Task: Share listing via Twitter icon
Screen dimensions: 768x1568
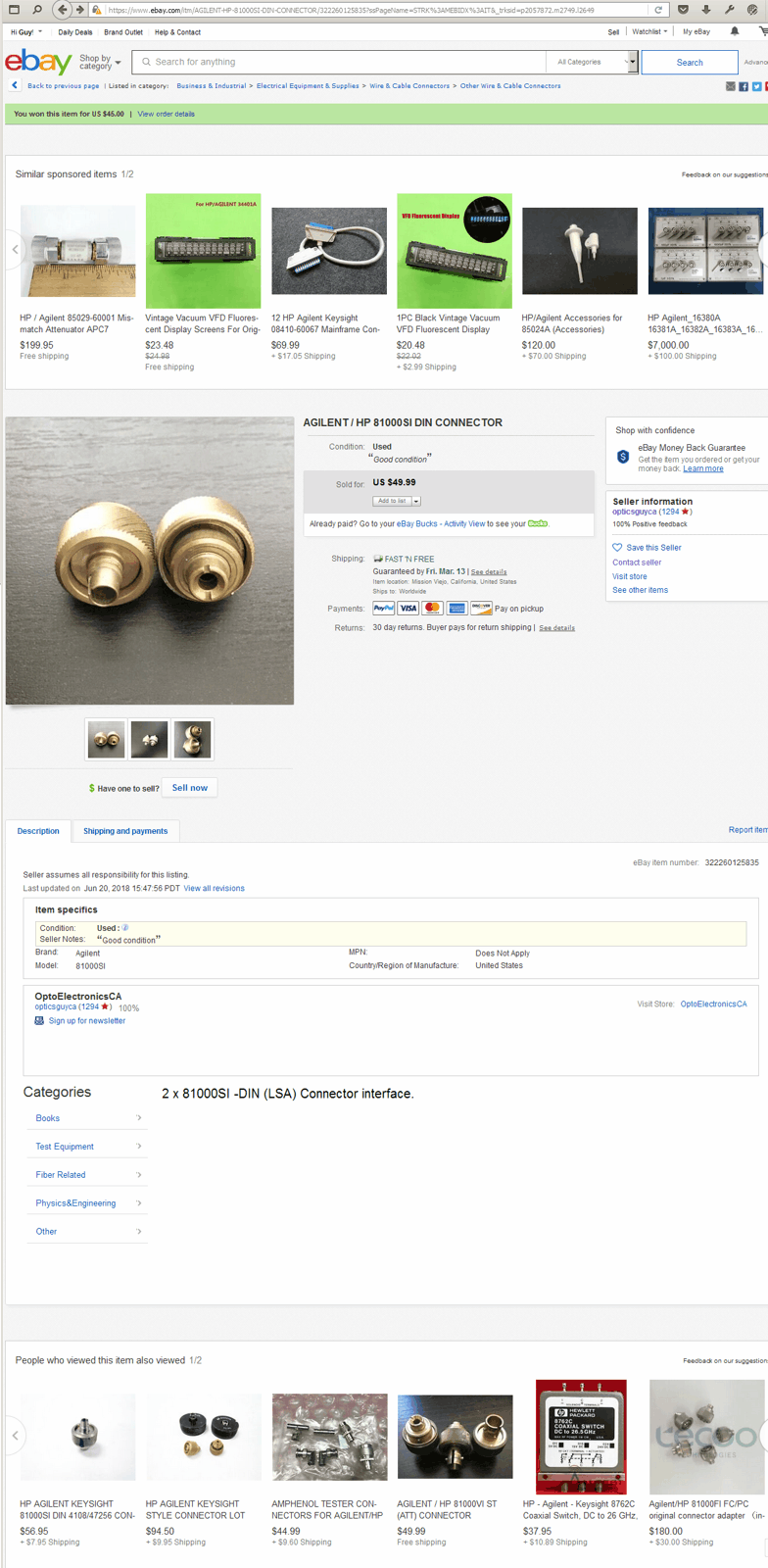Action: click(757, 86)
